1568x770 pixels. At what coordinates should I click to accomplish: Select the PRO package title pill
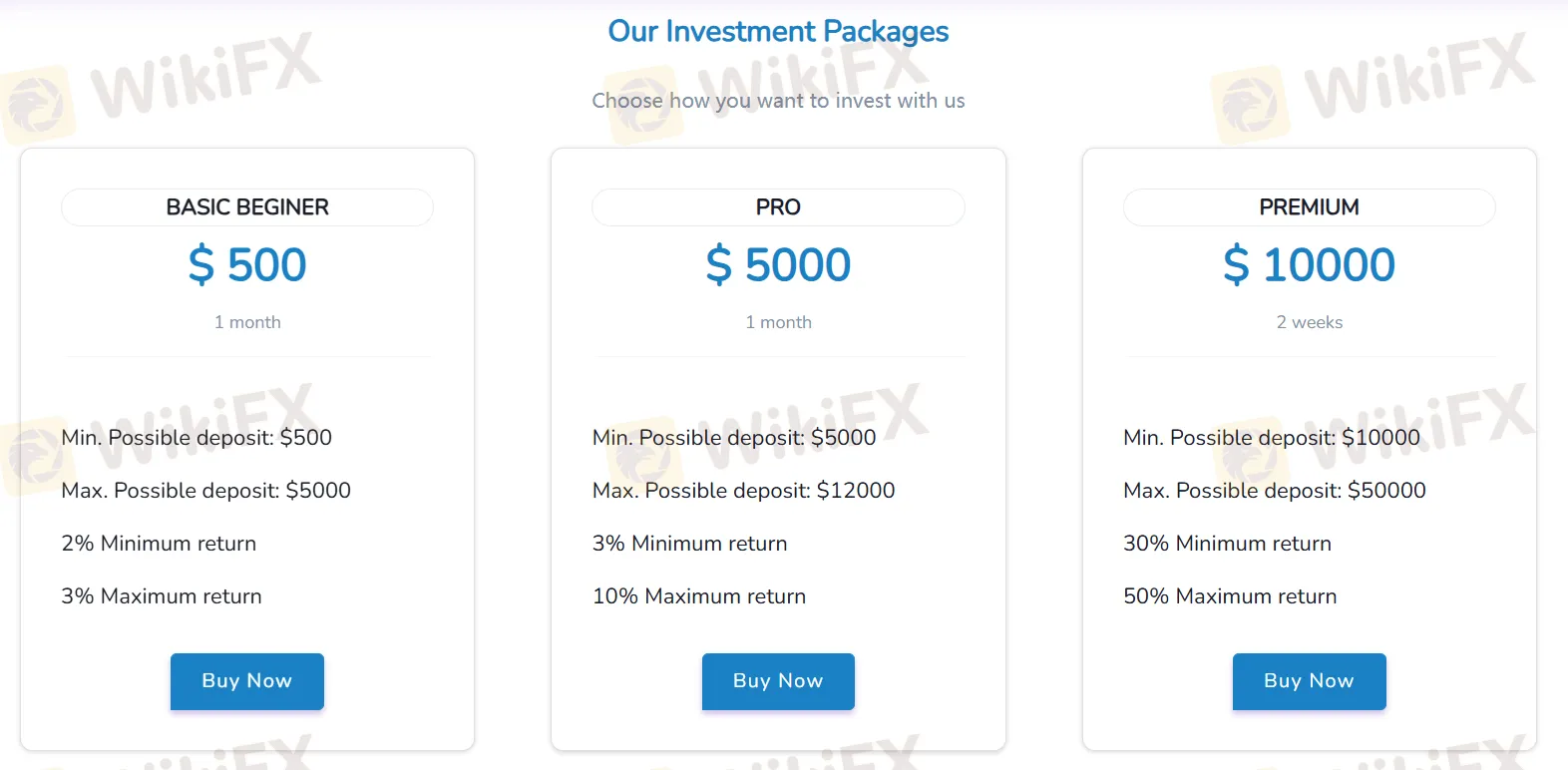tap(778, 207)
